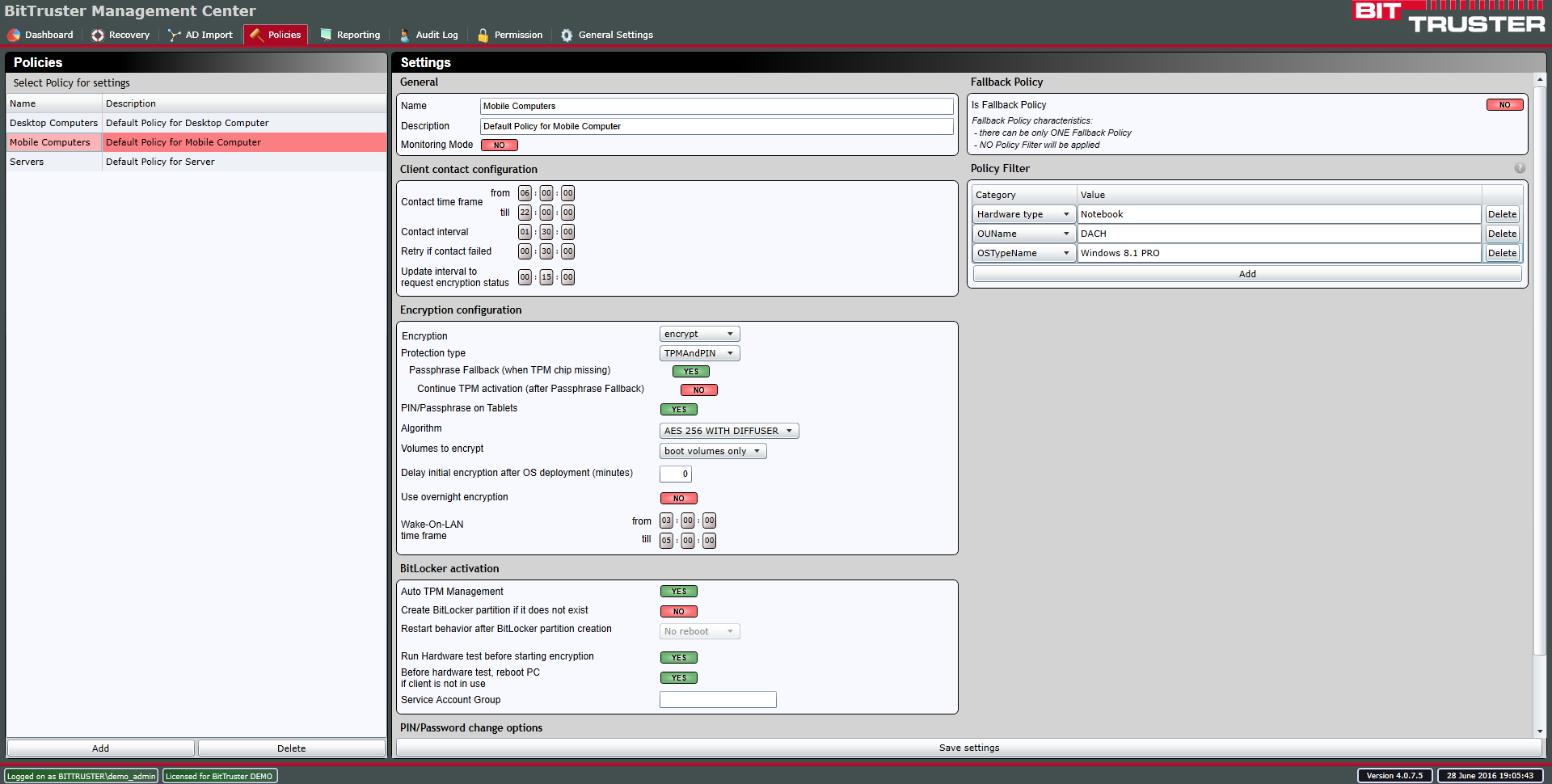Toggle Use overnight encryption switch

678,498
